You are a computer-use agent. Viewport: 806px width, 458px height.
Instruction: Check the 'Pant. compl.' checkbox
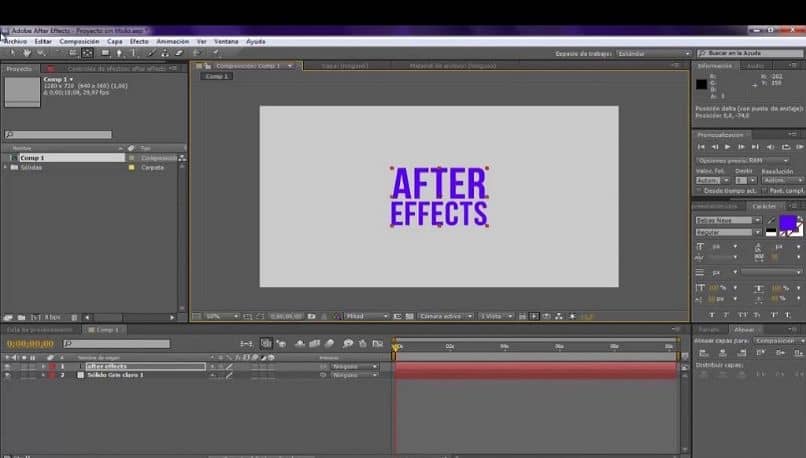point(764,191)
